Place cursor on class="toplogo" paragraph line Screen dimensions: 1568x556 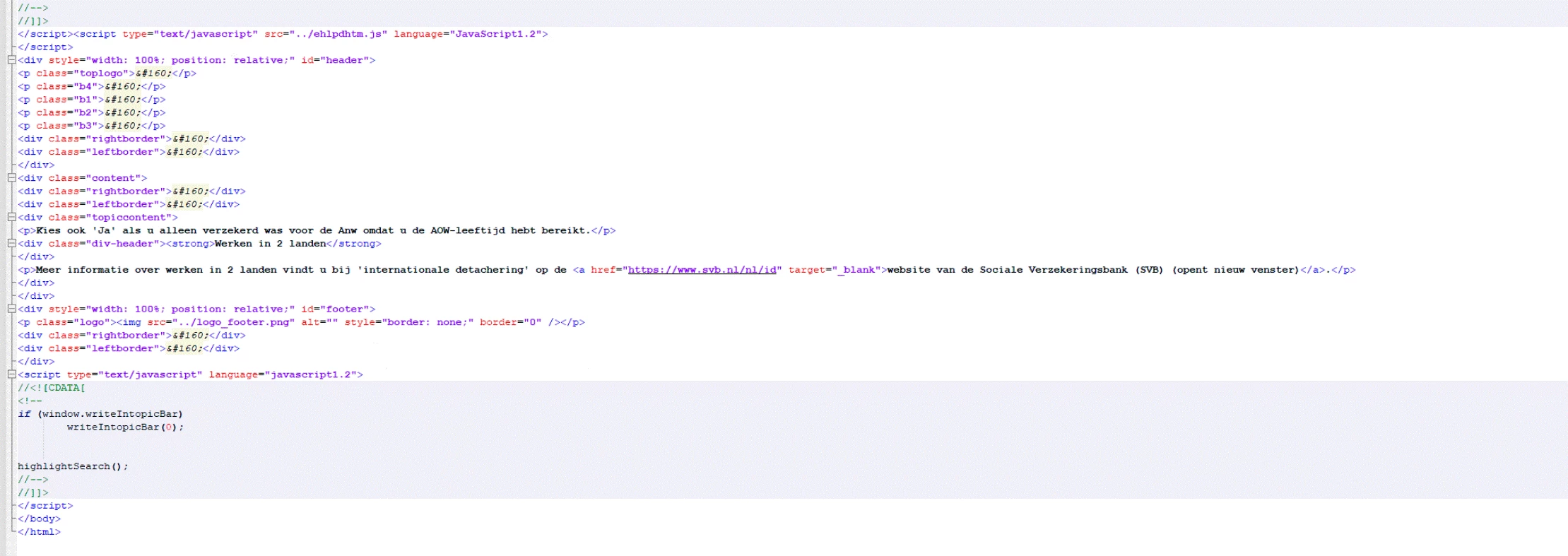(107, 73)
